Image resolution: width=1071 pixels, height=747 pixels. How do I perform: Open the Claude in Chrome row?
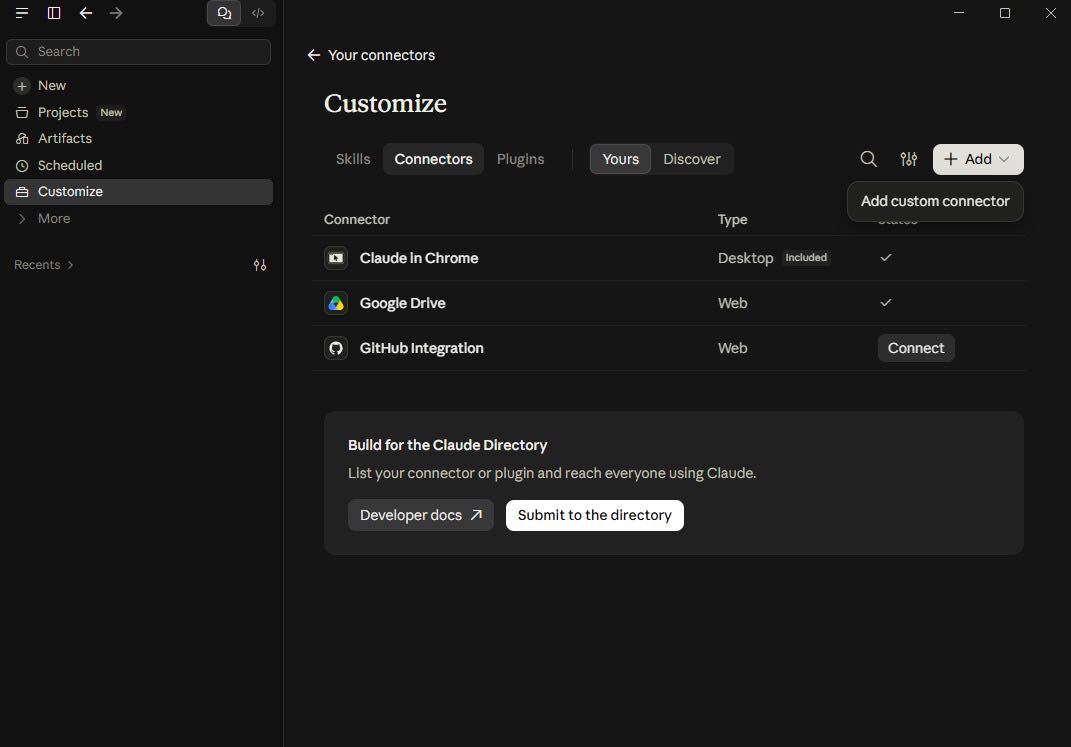669,258
